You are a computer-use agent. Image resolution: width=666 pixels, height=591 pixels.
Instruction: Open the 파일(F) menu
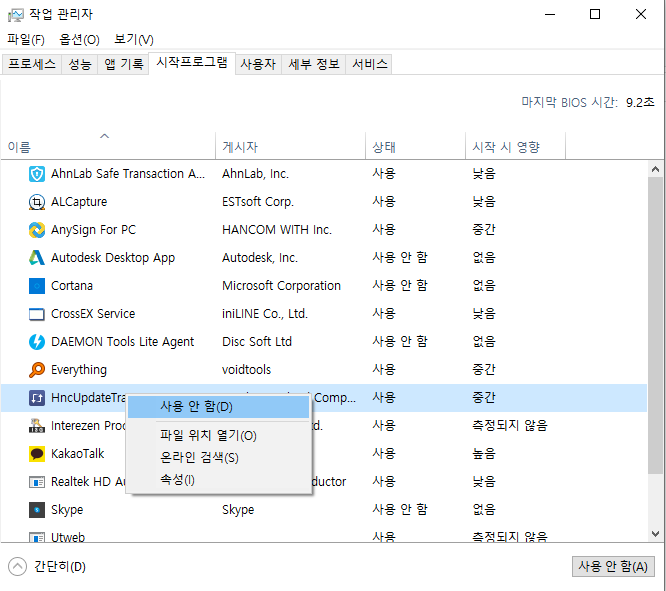coord(26,40)
